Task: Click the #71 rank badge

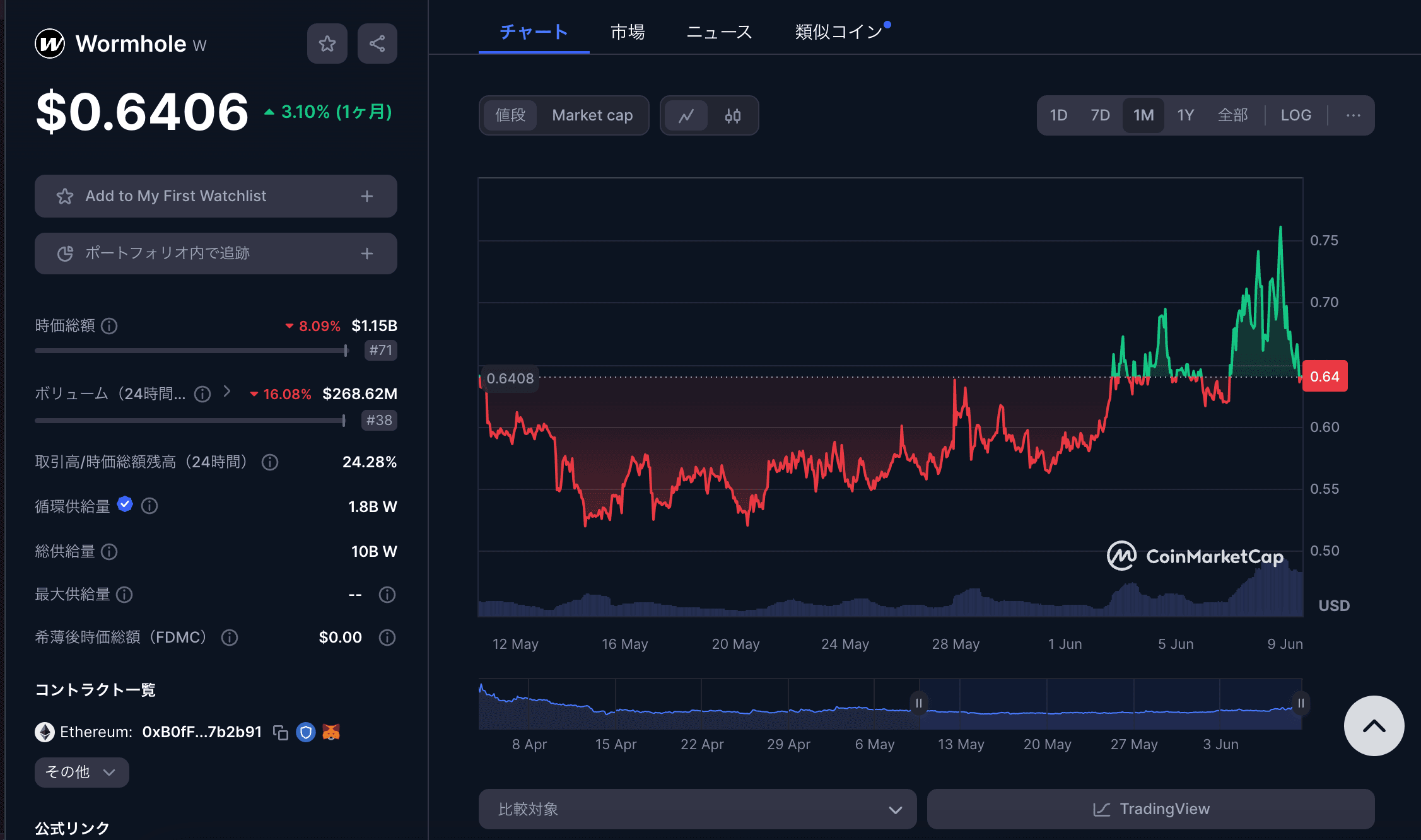Action: 380,351
